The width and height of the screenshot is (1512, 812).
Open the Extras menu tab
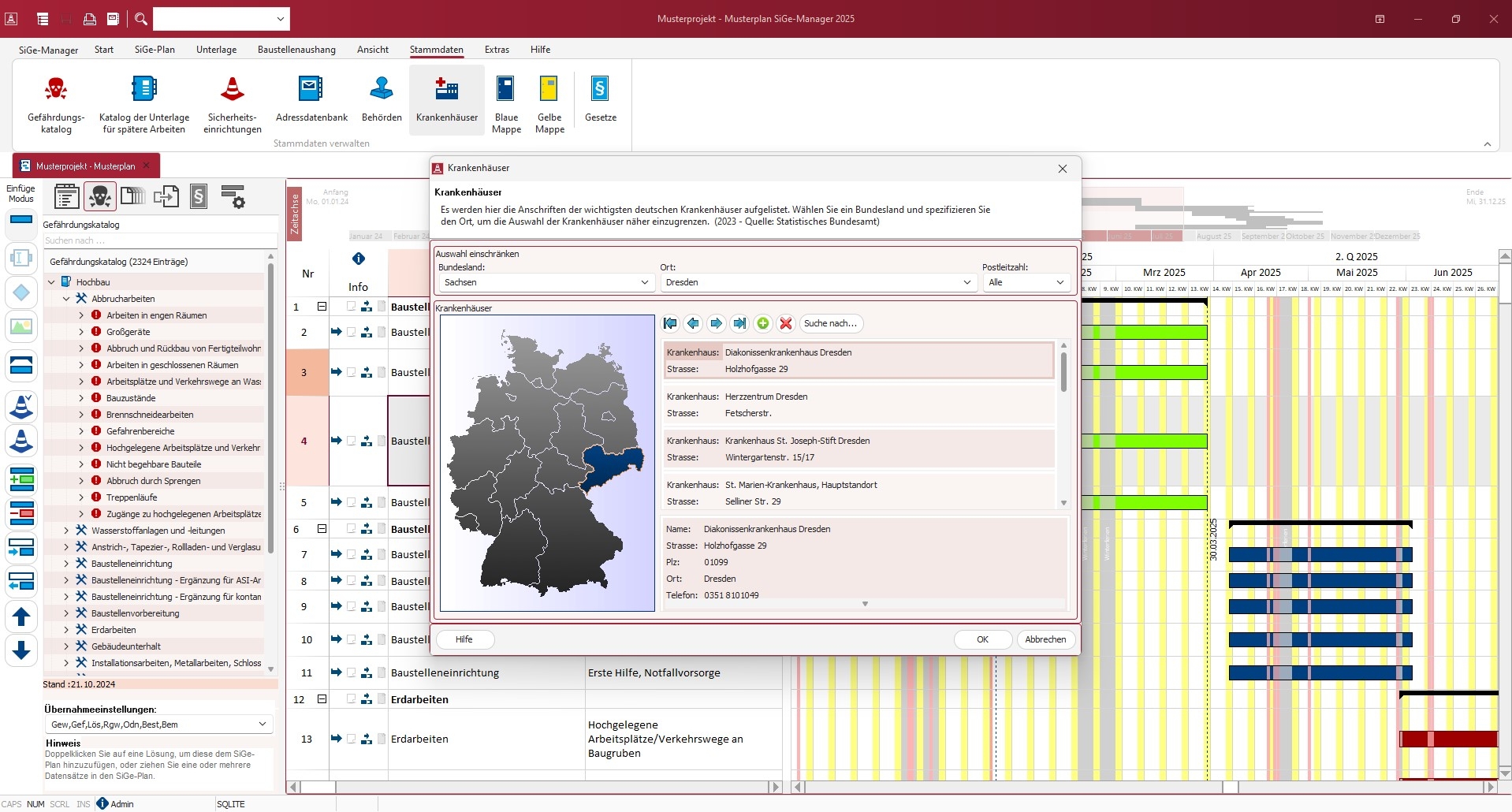pyautogui.click(x=497, y=50)
